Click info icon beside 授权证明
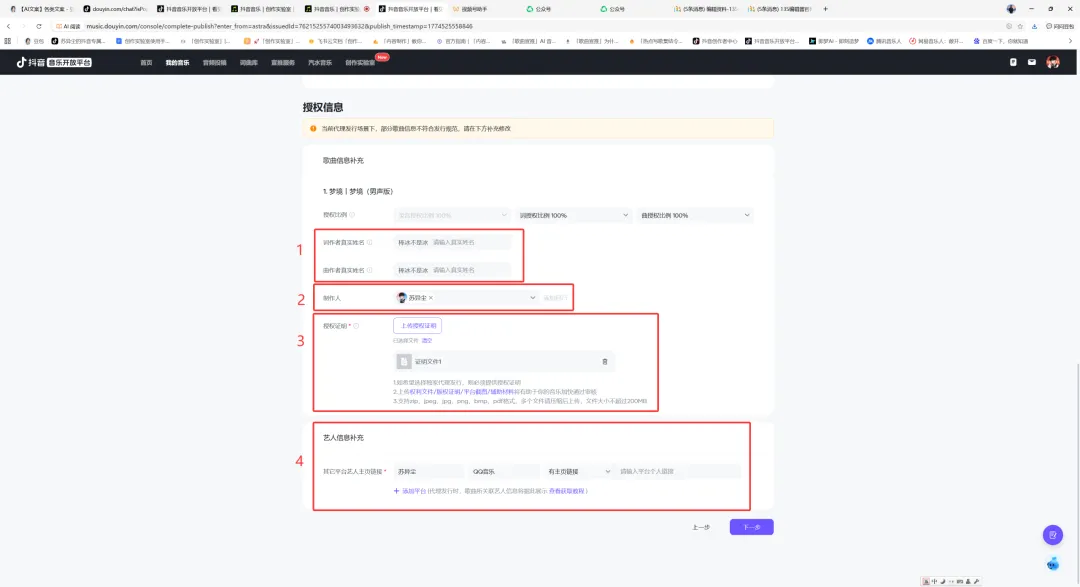 [356, 326]
